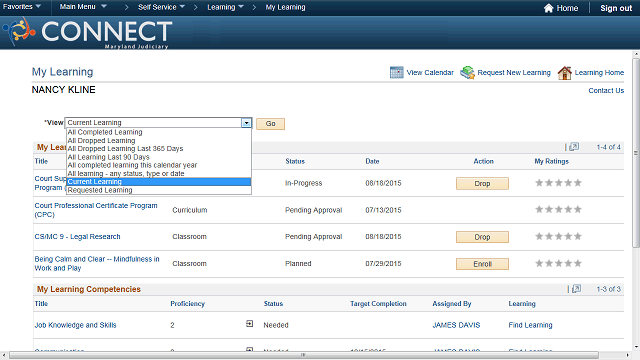Viewport: 640px width, 360px height.
Task: Sort My Learning by Date column
Action: [x=372, y=161]
